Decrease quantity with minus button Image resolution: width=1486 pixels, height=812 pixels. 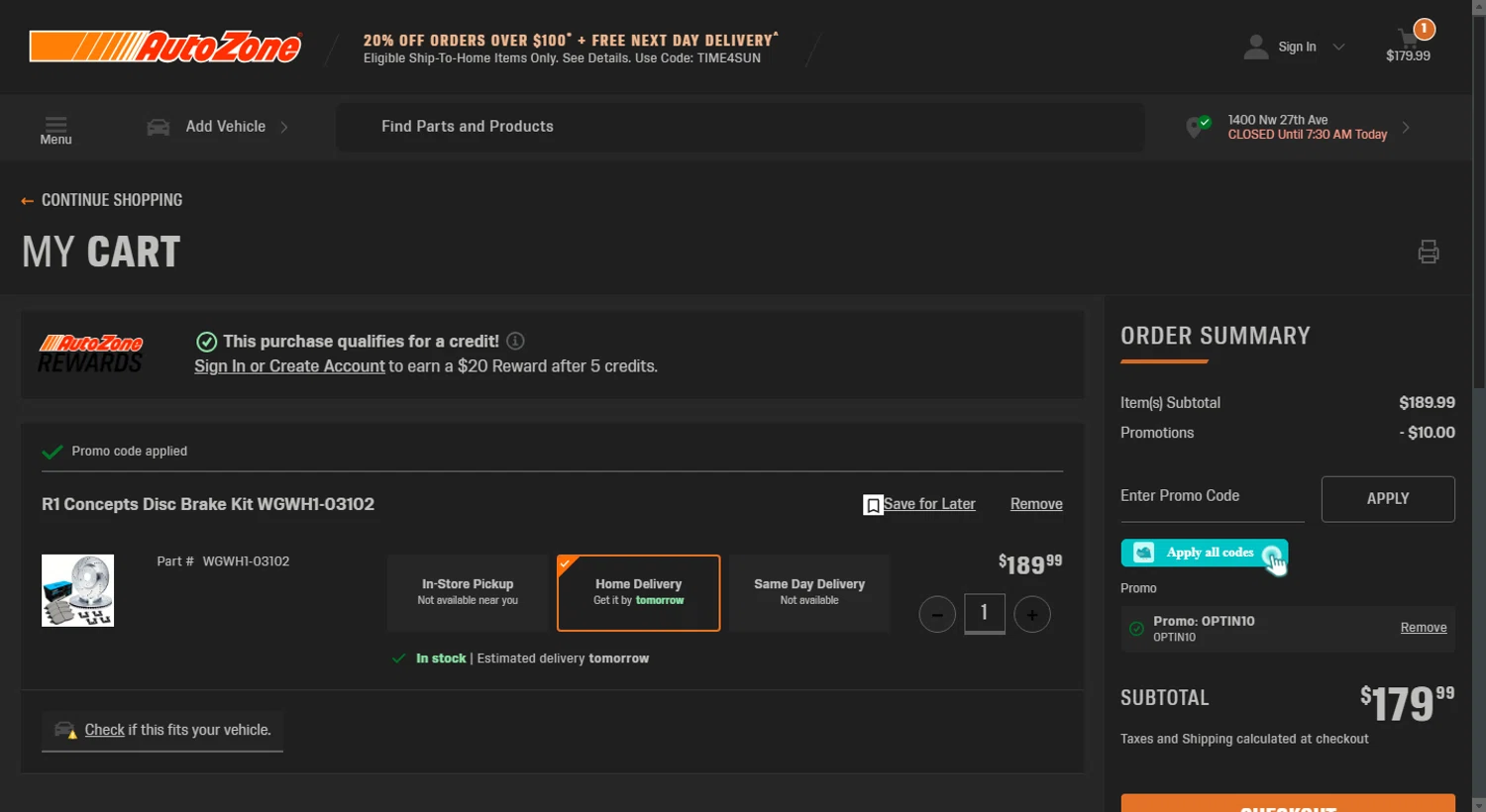pos(937,615)
